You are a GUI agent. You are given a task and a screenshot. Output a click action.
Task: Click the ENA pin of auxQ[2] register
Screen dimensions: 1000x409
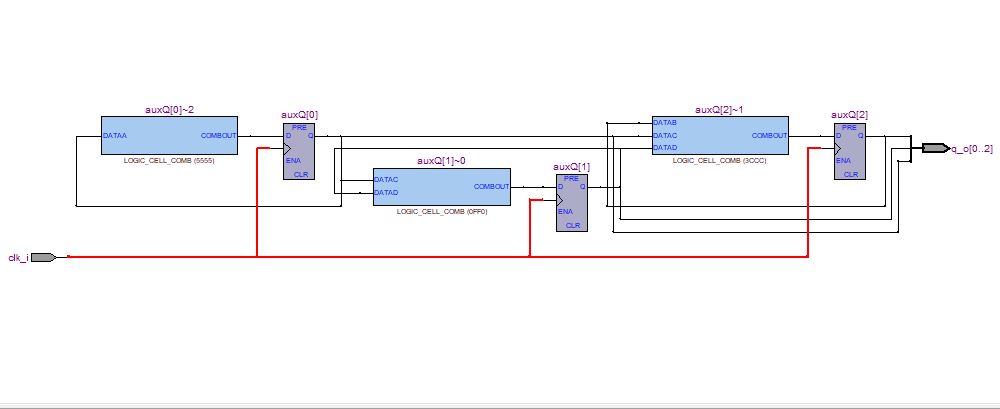click(x=843, y=159)
